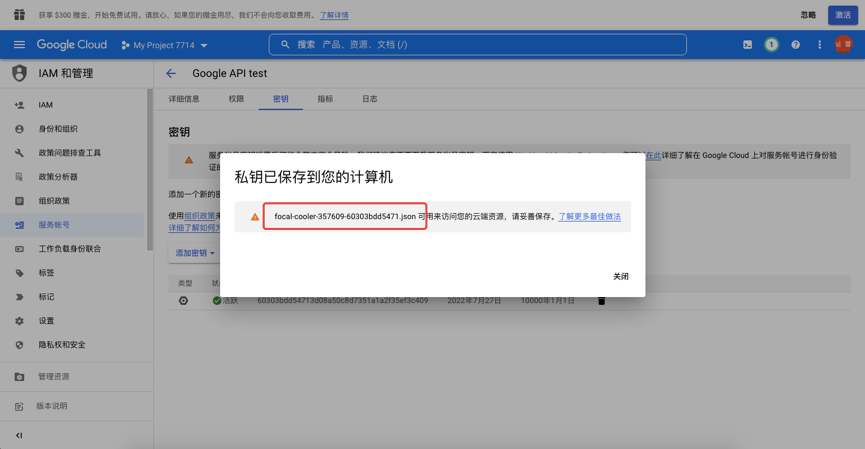
Task: Open 政策问题排查工具 in the sidebar
Action: [69, 153]
